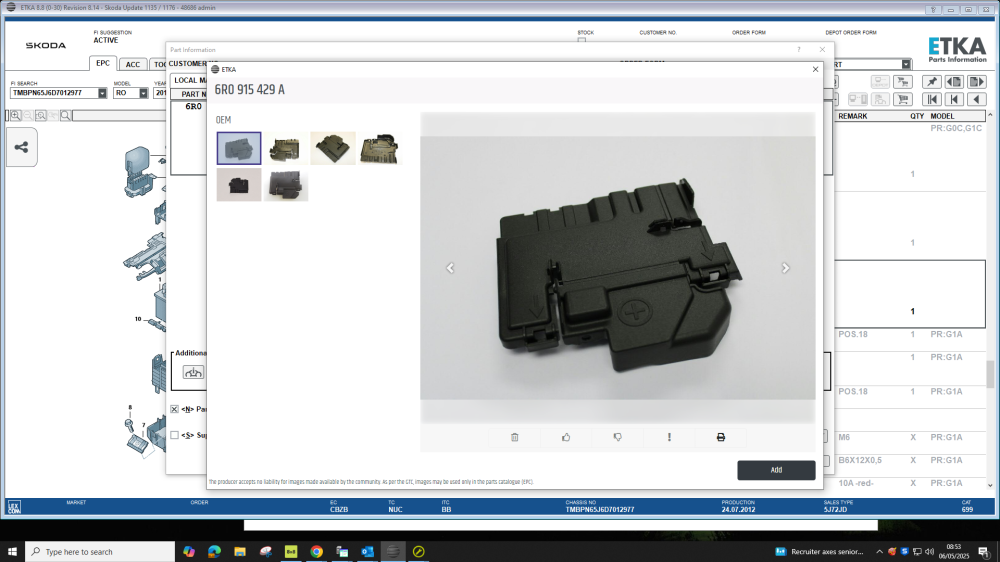Dislike the part image with thumbs down

tap(617, 437)
